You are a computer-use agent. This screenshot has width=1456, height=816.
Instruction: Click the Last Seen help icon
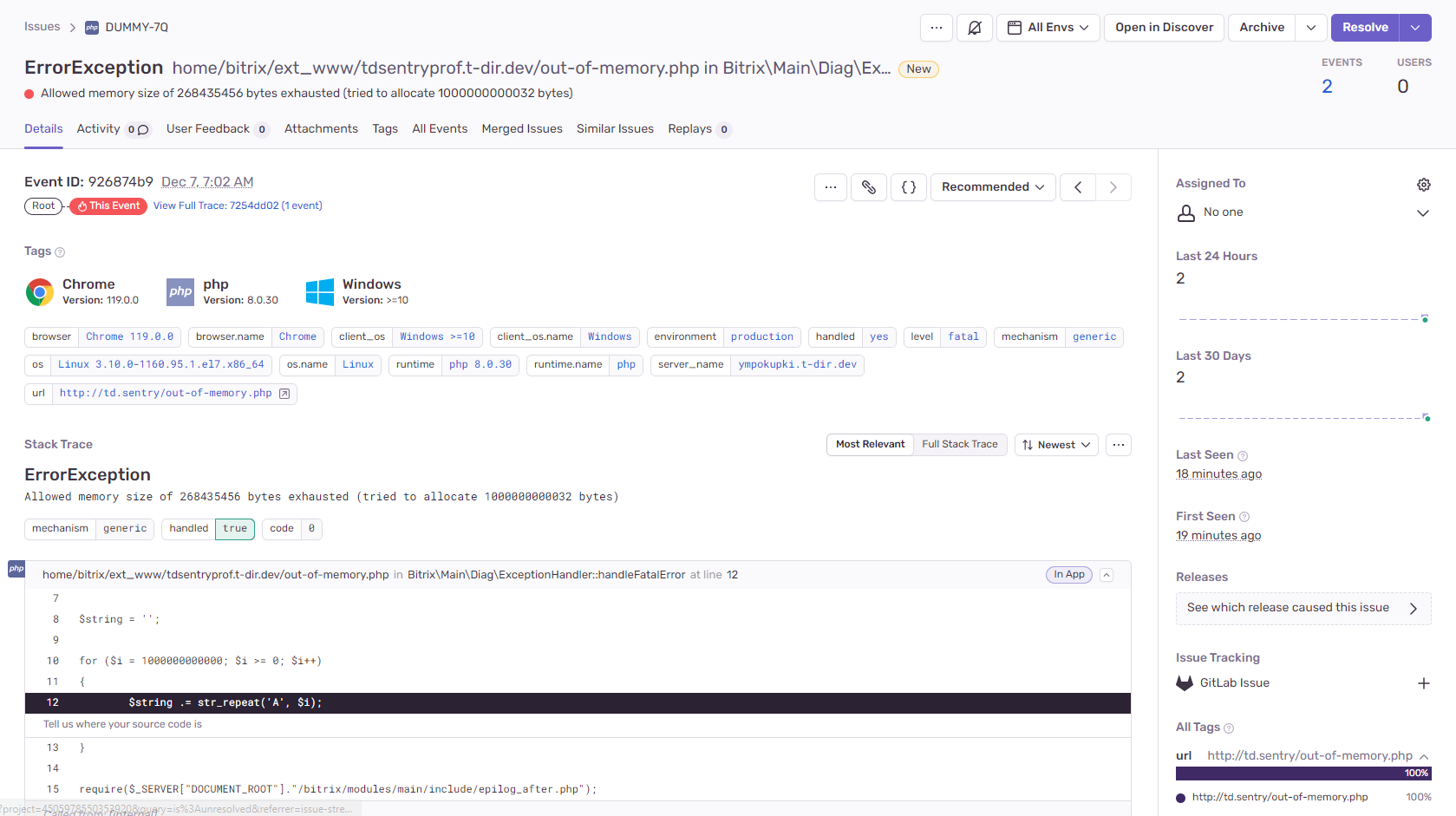point(1243,456)
